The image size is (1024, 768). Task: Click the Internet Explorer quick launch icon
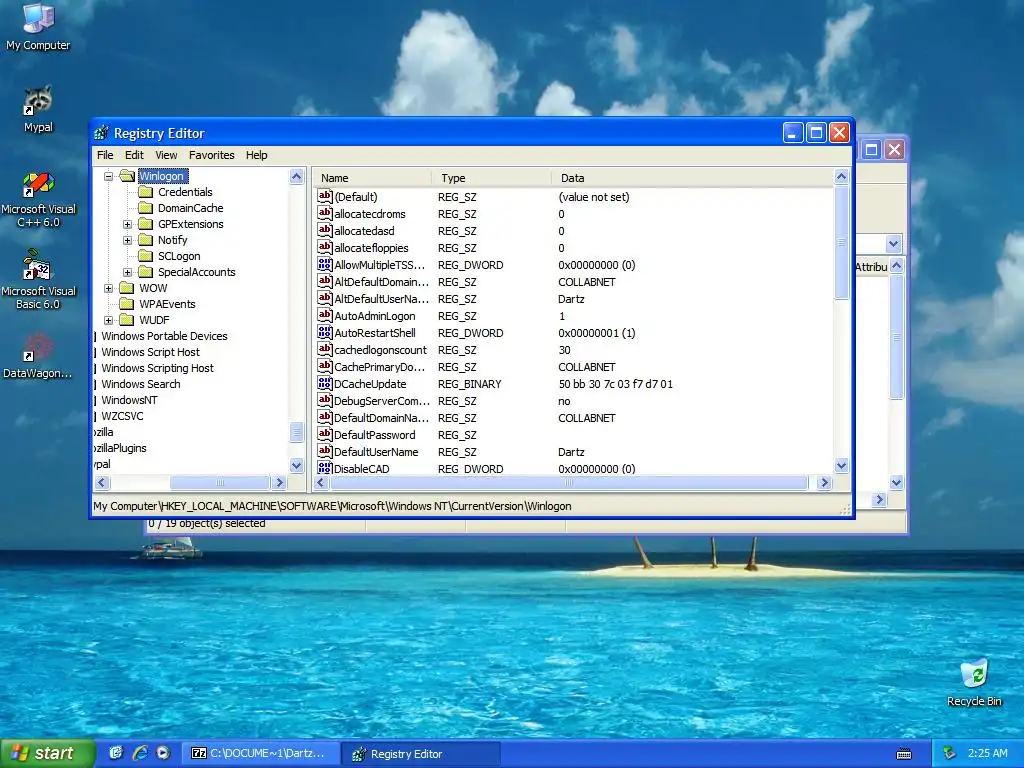coord(140,753)
